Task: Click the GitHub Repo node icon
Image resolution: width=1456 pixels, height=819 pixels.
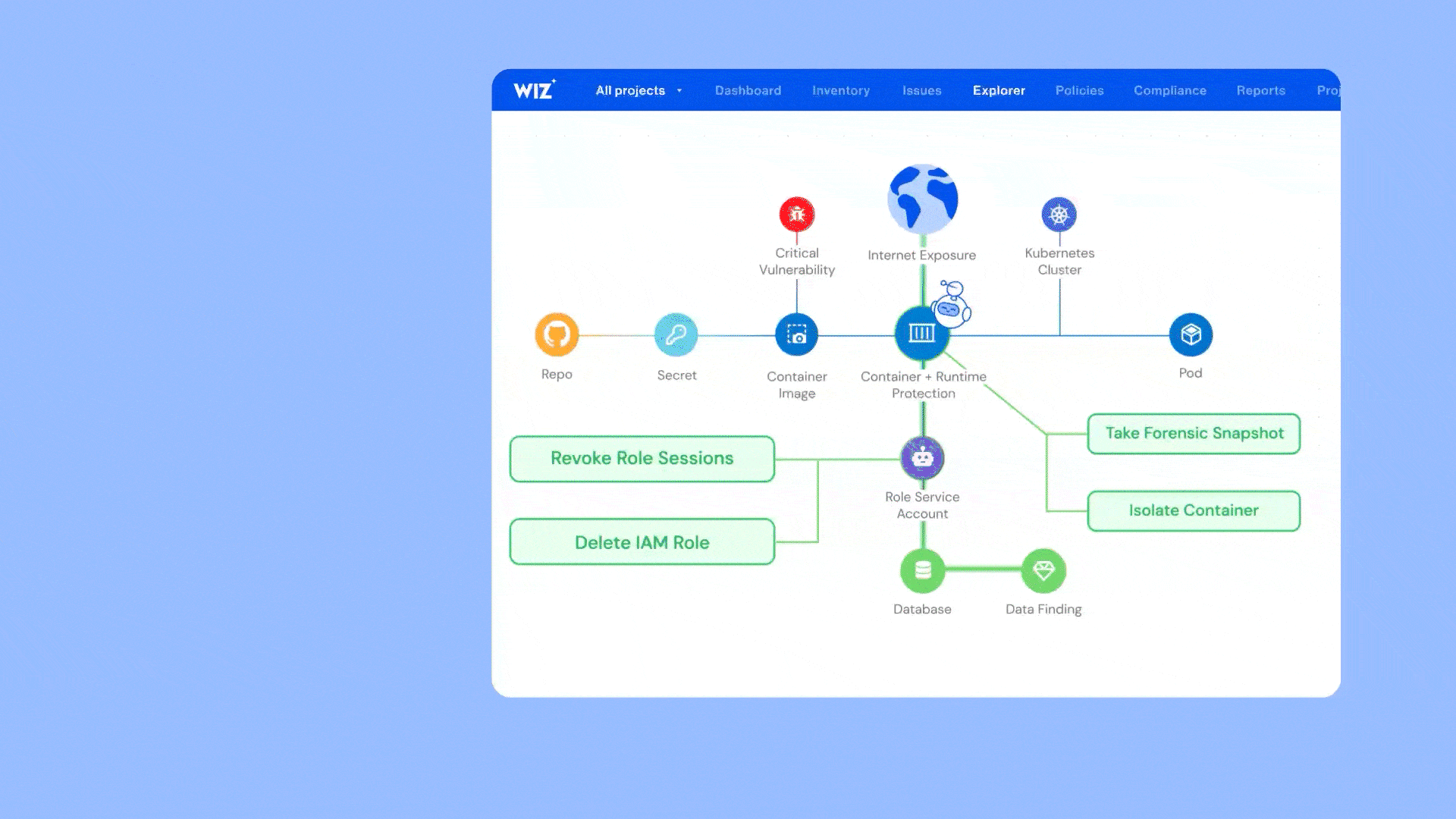Action: click(x=557, y=334)
